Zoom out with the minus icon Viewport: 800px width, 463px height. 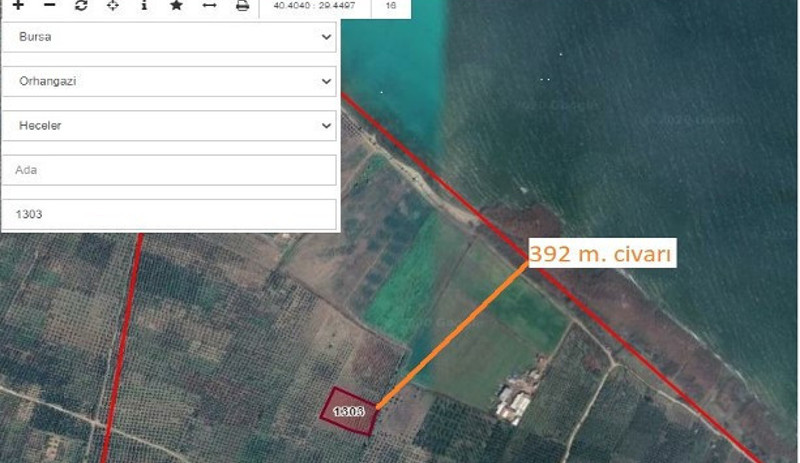49,5
